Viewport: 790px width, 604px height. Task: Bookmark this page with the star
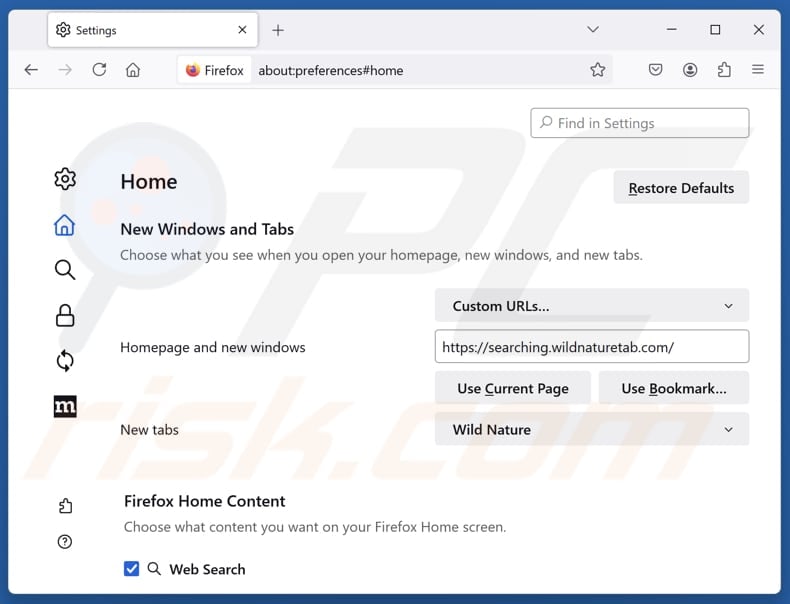[598, 70]
